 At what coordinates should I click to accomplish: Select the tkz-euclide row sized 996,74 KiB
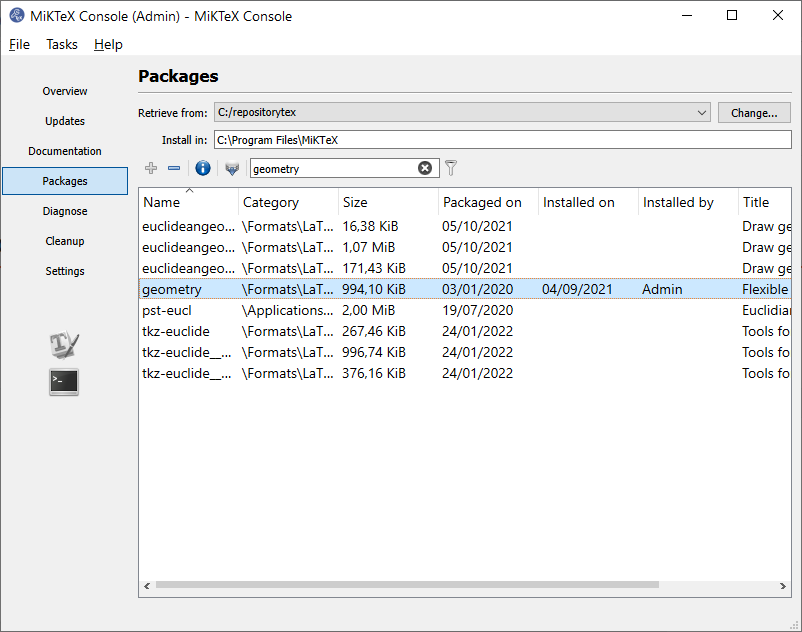(465, 352)
